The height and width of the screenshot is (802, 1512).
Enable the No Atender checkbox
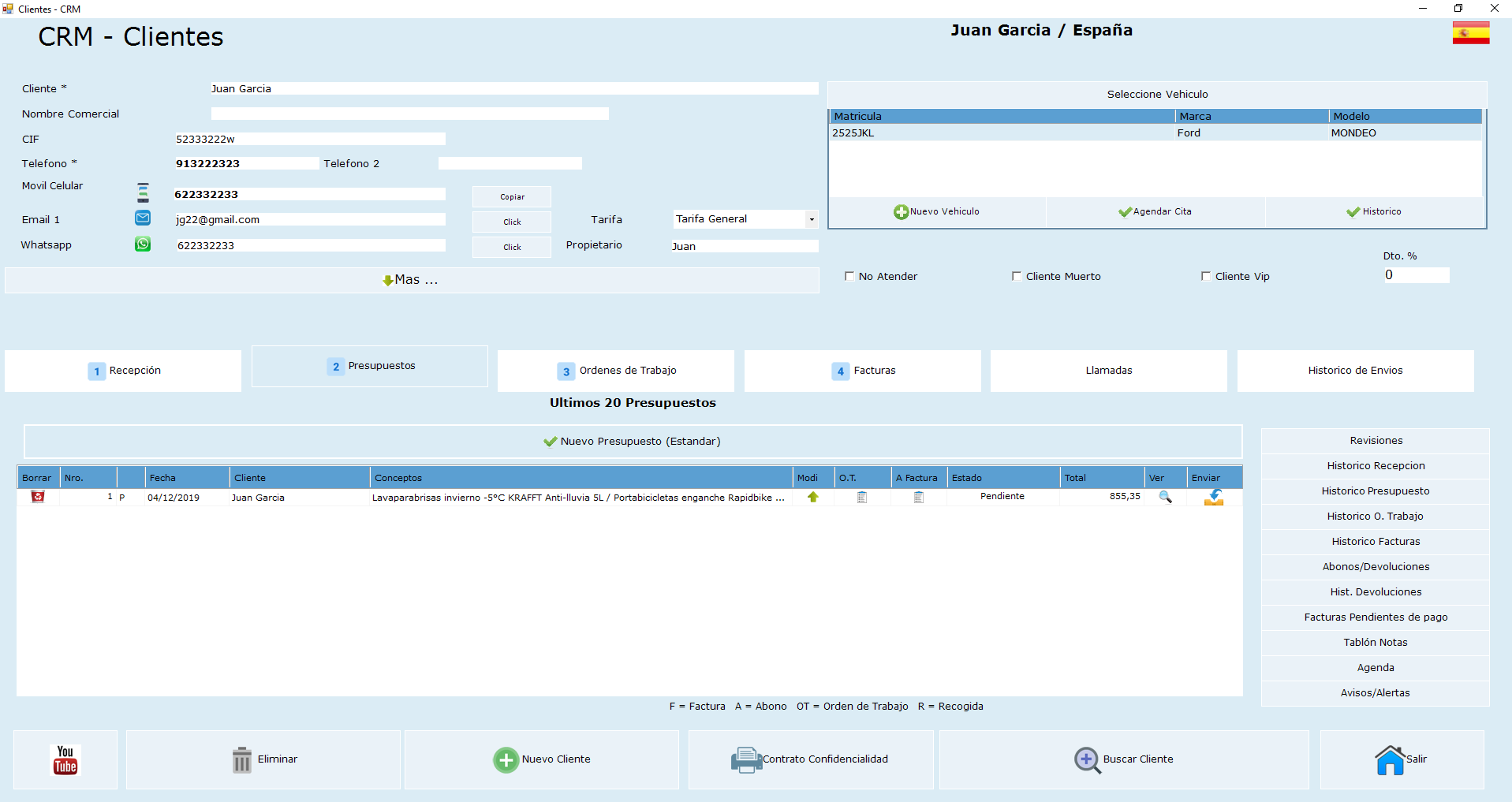click(849, 276)
